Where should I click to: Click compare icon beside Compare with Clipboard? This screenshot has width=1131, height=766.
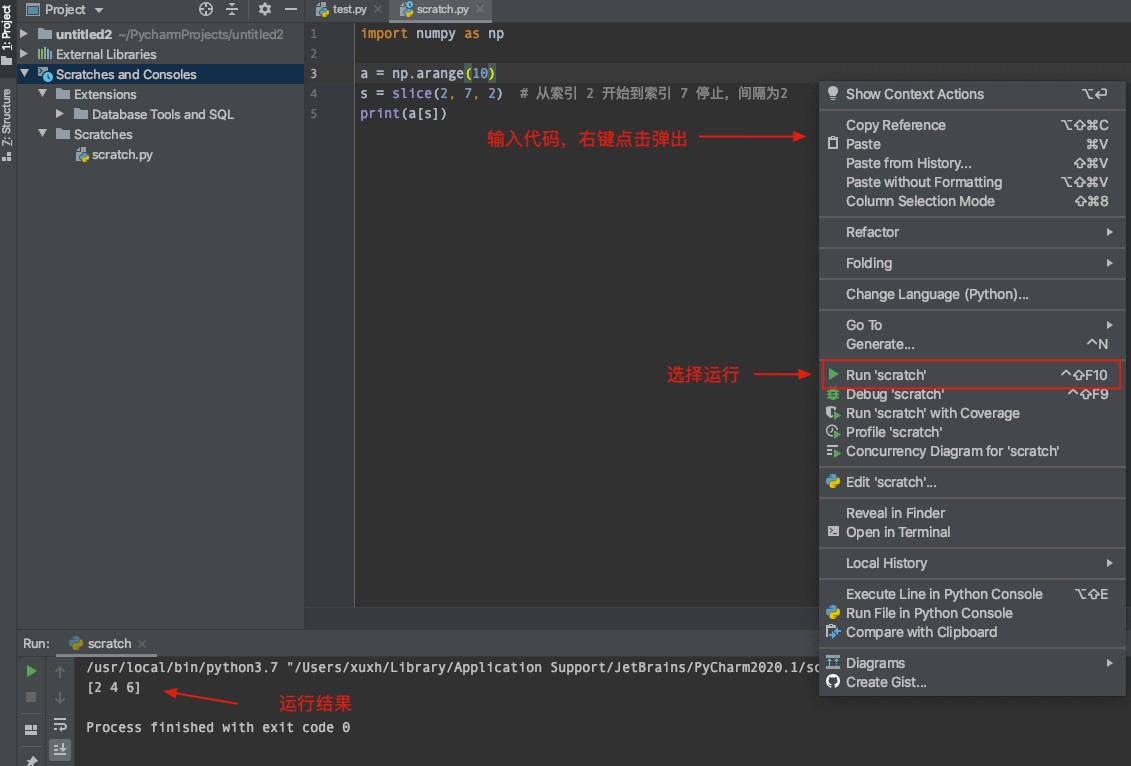coord(833,632)
